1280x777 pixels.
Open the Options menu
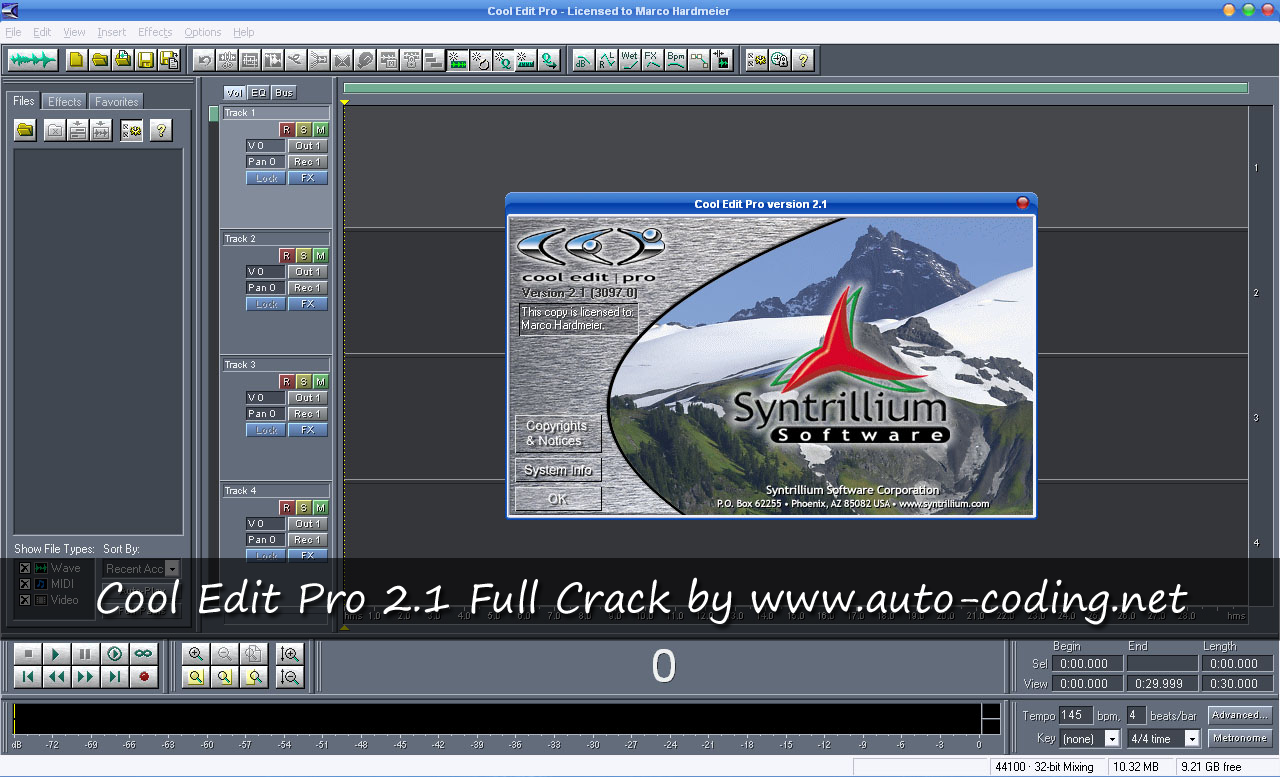(203, 32)
